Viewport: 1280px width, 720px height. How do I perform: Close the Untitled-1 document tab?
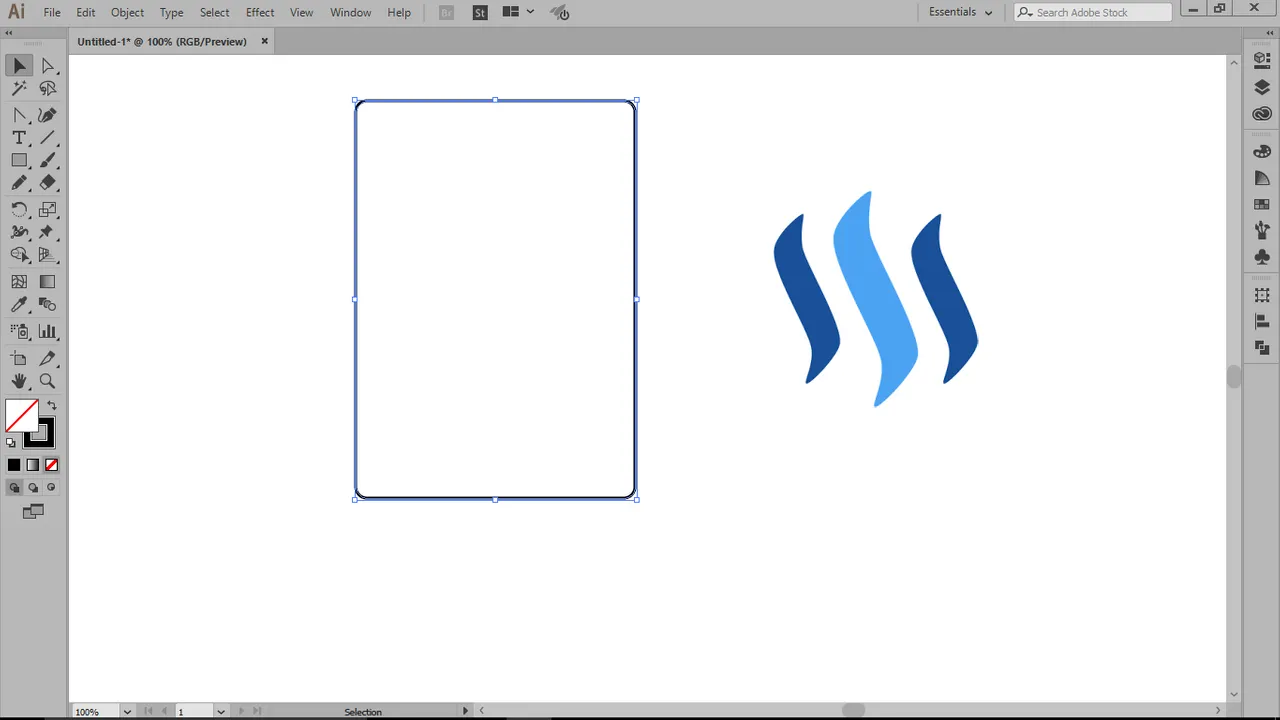[265, 41]
